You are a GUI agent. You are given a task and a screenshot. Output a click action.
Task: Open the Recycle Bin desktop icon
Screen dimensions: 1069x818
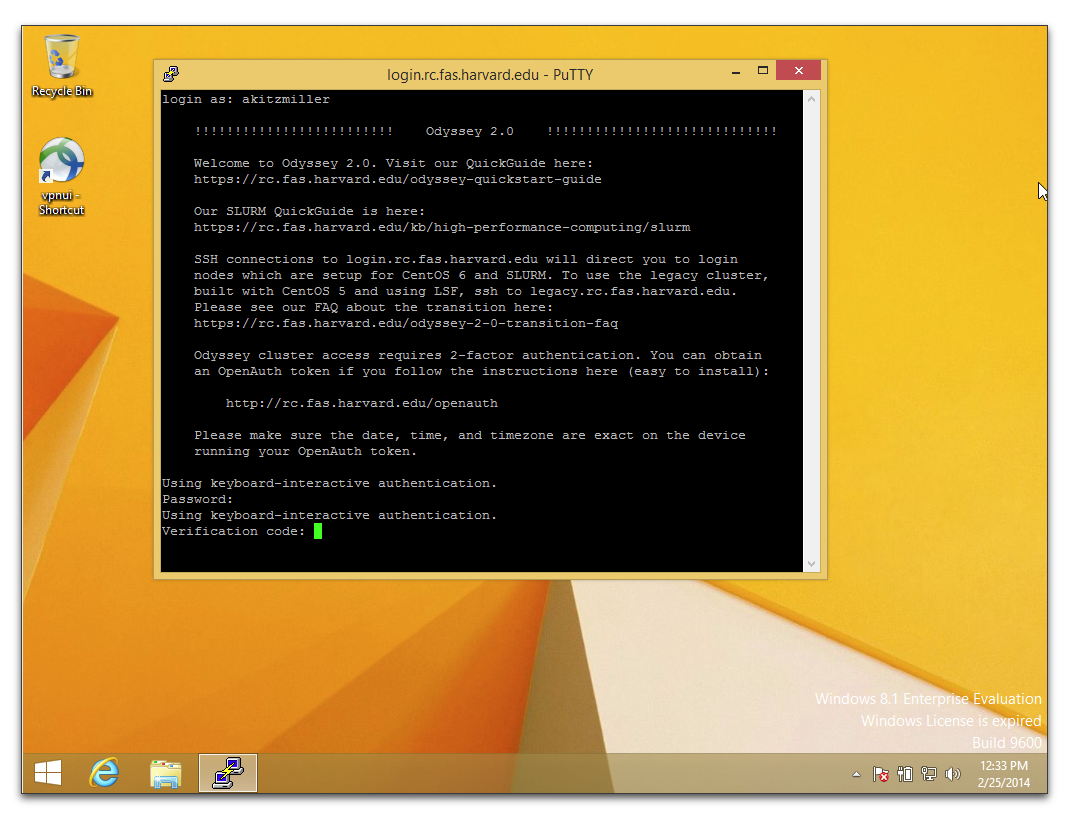[61, 66]
